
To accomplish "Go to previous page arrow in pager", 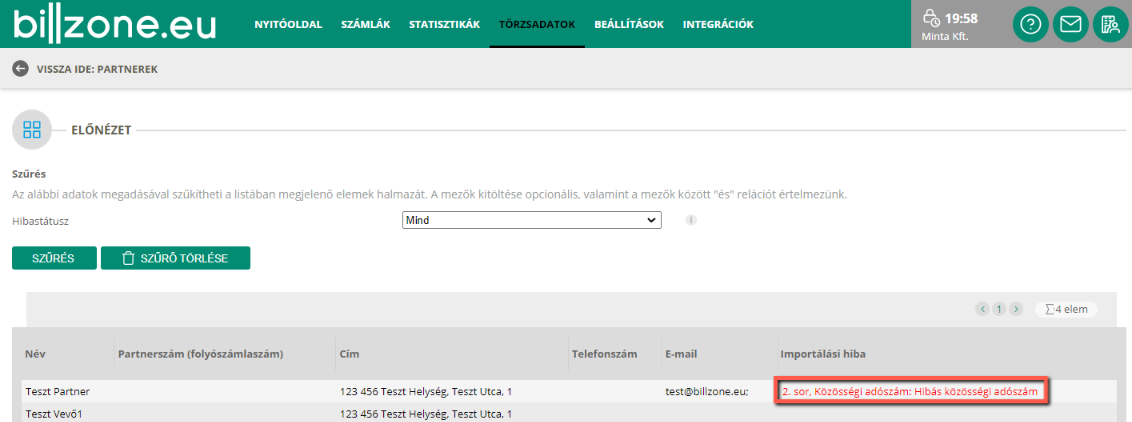I will [982, 309].
